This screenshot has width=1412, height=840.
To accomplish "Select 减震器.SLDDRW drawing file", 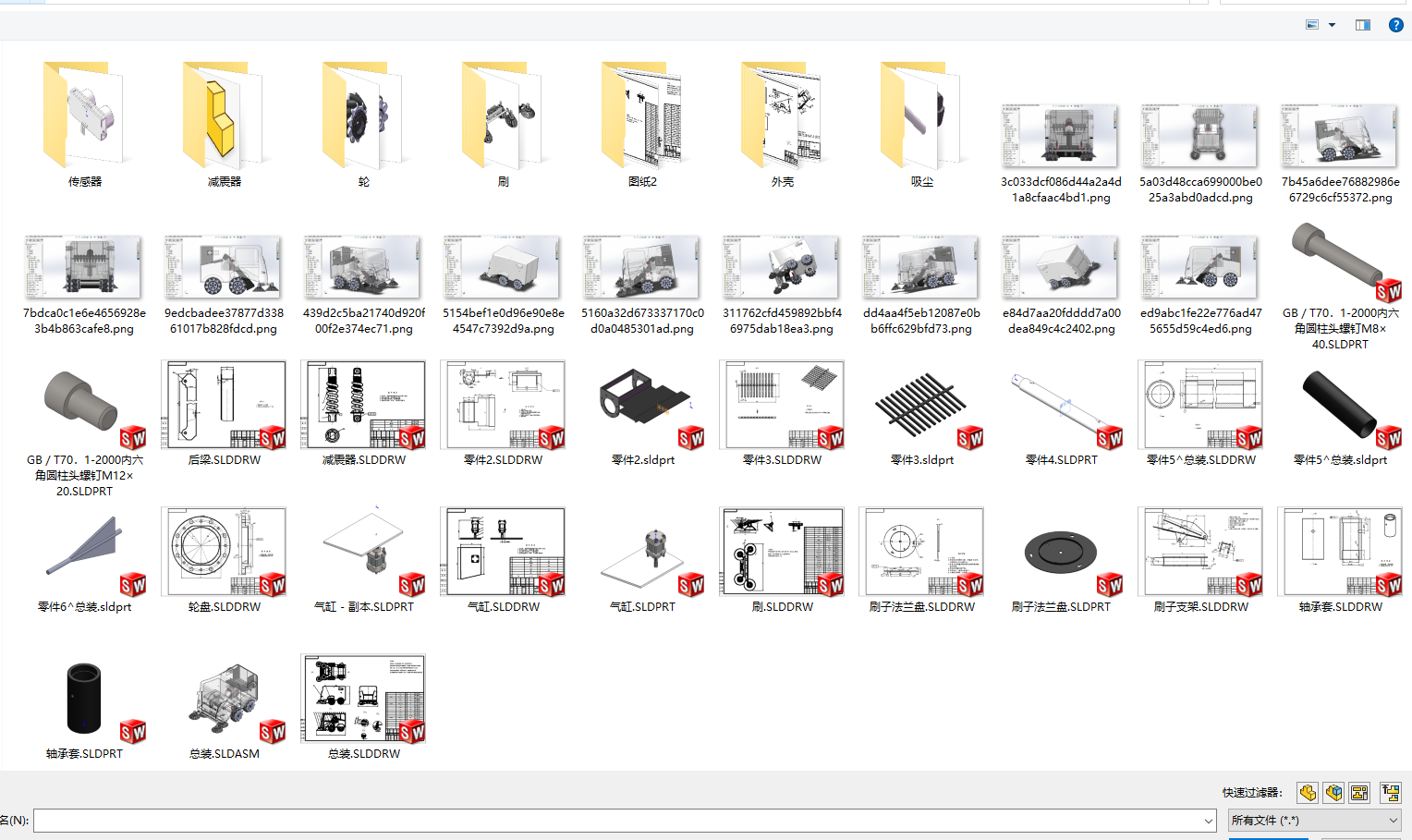I will pyautogui.click(x=364, y=413).
